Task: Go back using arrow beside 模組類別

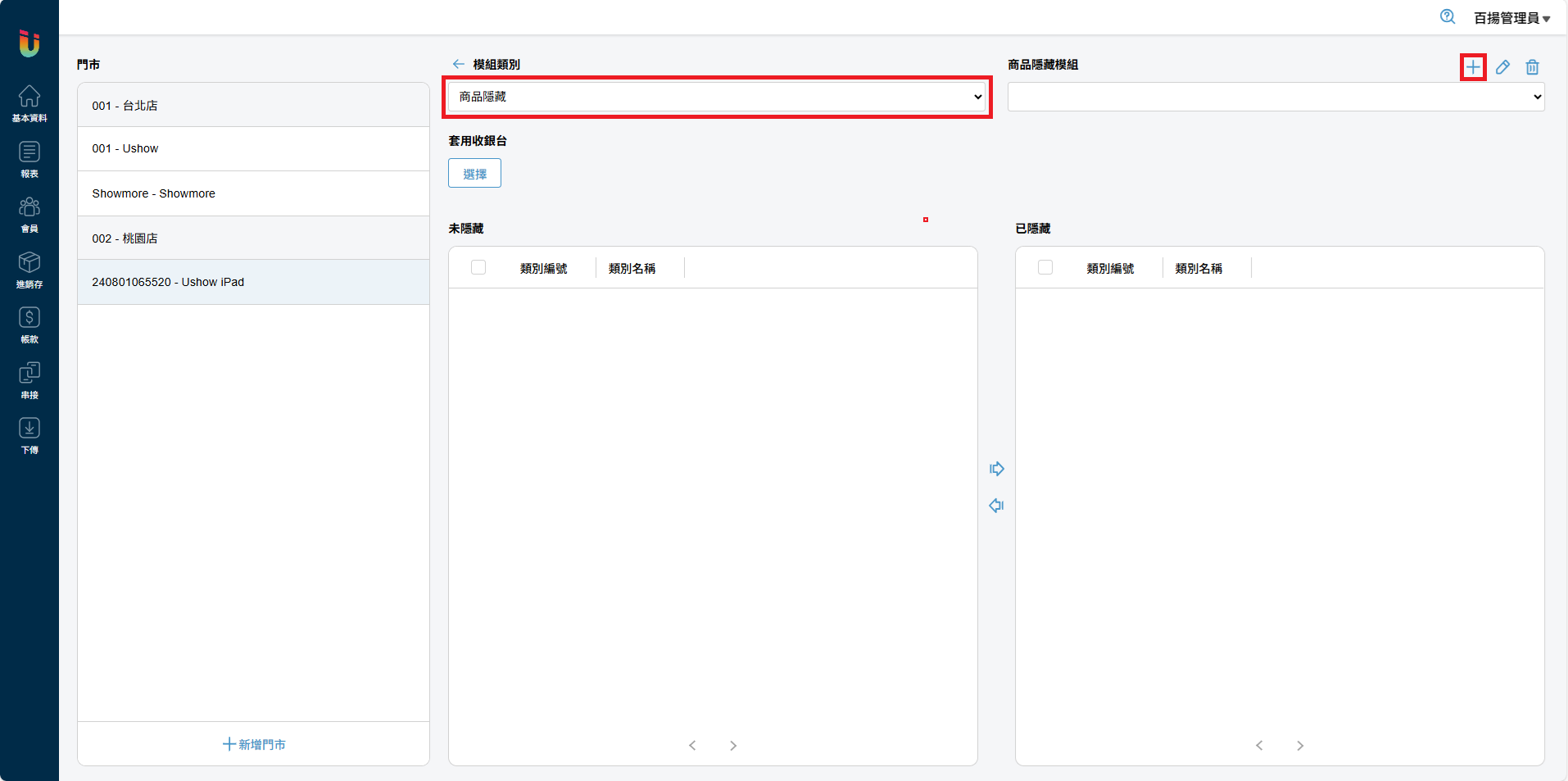Action: click(x=458, y=64)
